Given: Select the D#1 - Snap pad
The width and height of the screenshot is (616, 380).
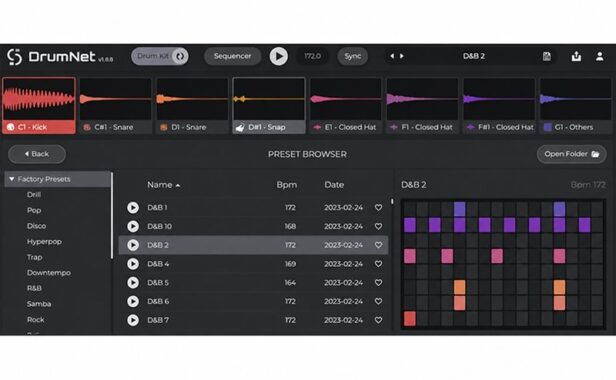Looking at the screenshot, I should pyautogui.click(x=269, y=106).
